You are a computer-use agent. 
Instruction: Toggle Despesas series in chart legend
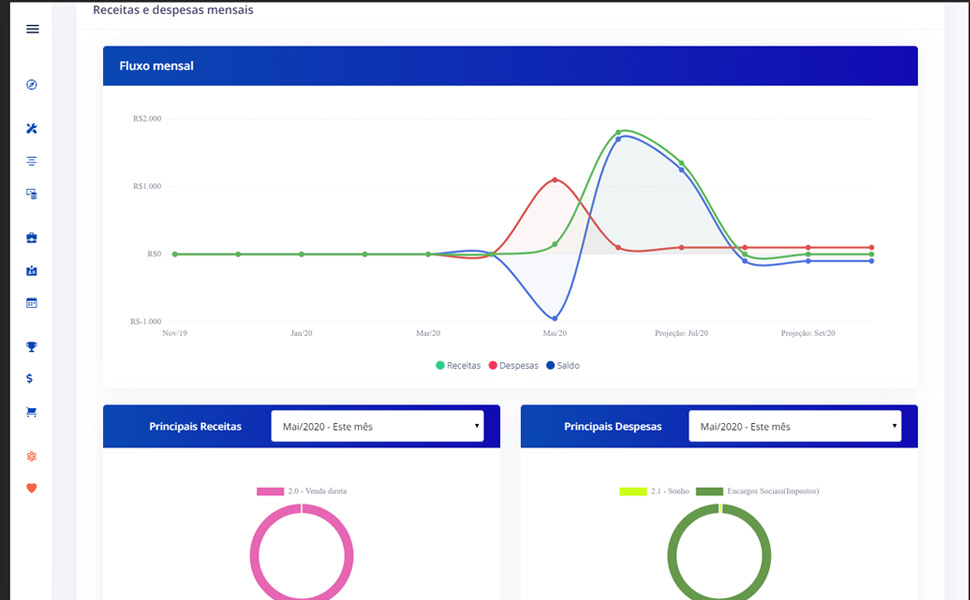click(x=512, y=366)
